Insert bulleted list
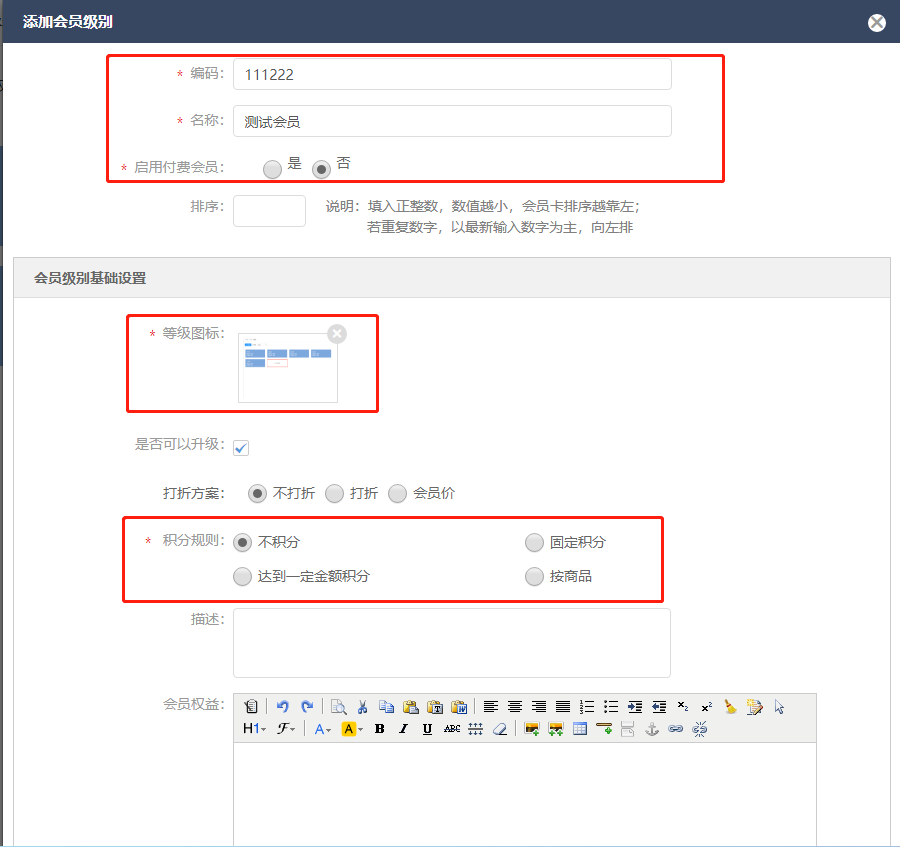The image size is (900, 847). point(611,706)
